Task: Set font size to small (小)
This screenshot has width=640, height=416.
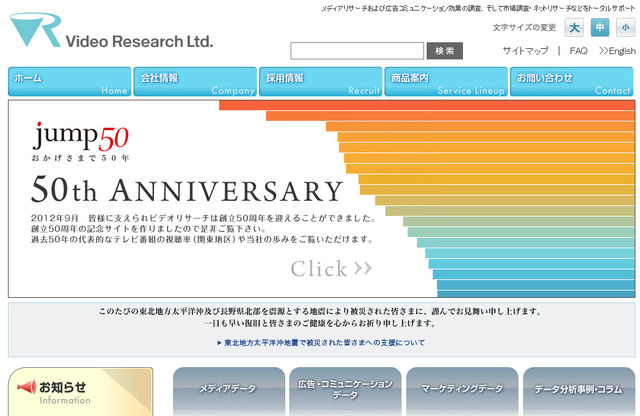Action: (x=623, y=28)
